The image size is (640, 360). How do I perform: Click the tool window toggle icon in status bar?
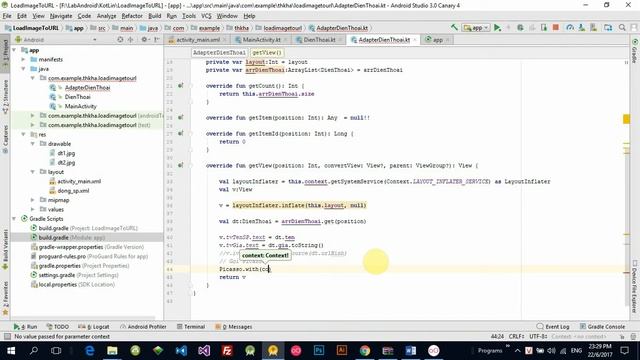coord(7,336)
